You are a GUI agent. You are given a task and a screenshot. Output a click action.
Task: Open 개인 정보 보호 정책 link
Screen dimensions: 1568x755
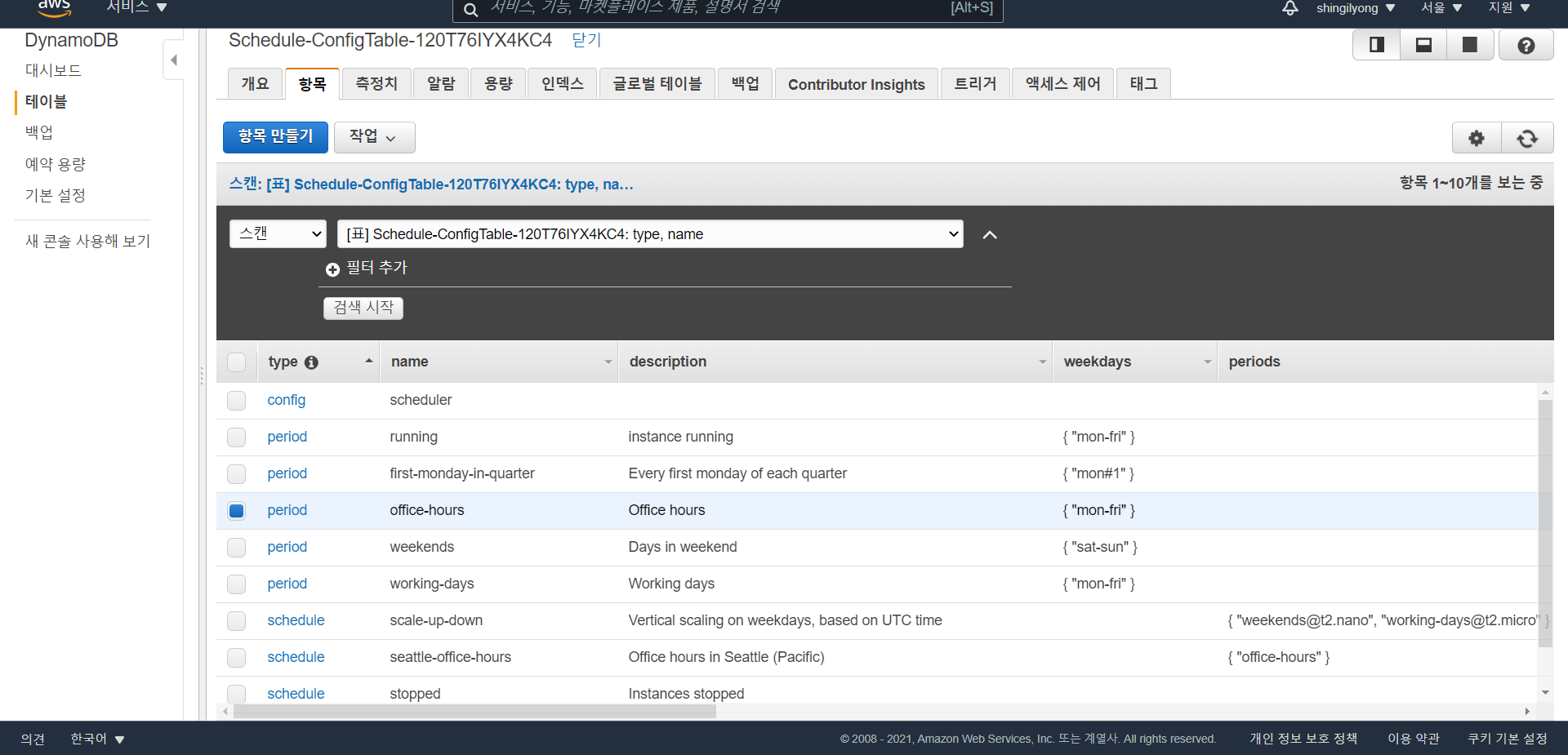[x=1303, y=739]
